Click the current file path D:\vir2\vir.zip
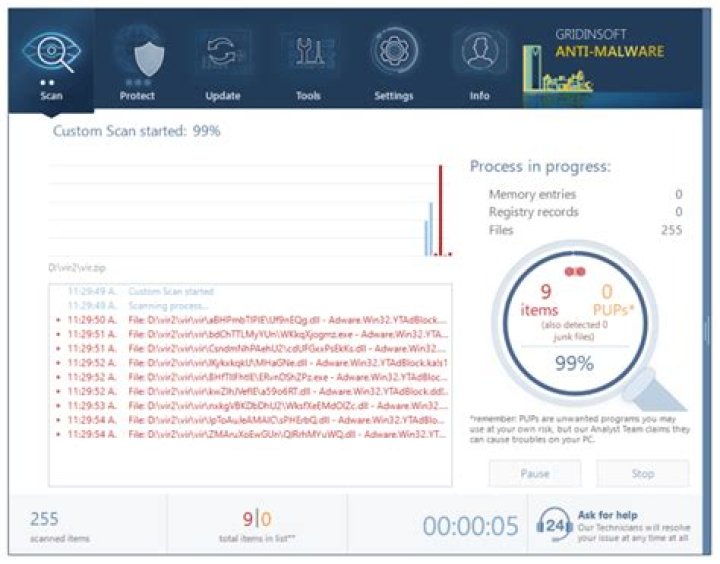720x564 pixels. pyautogui.click(x=77, y=268)
